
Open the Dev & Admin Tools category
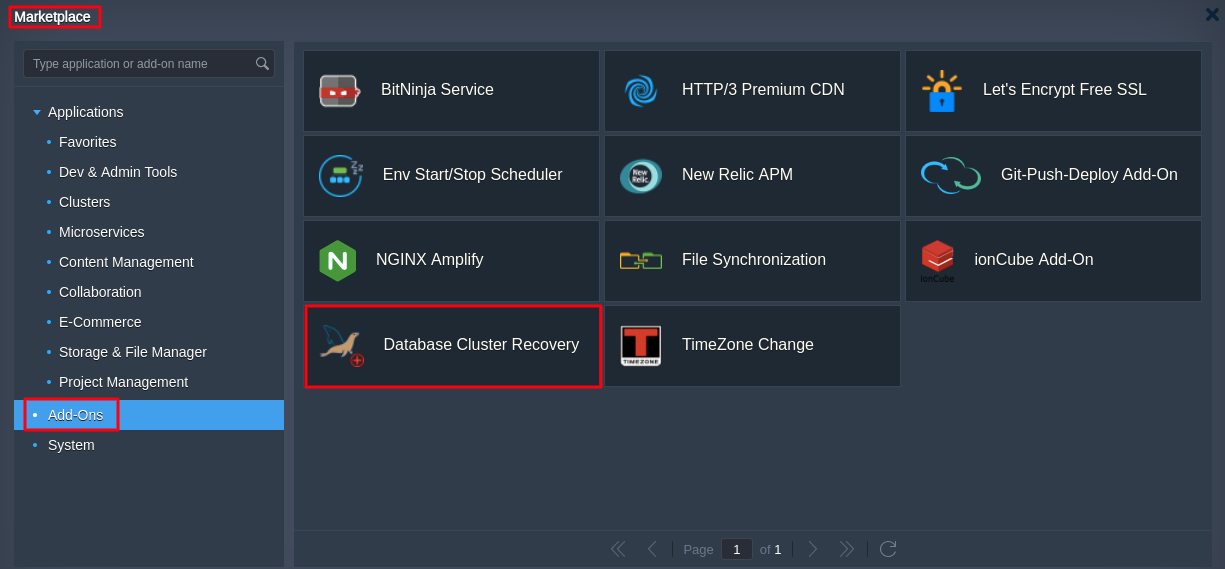[118, 172]
